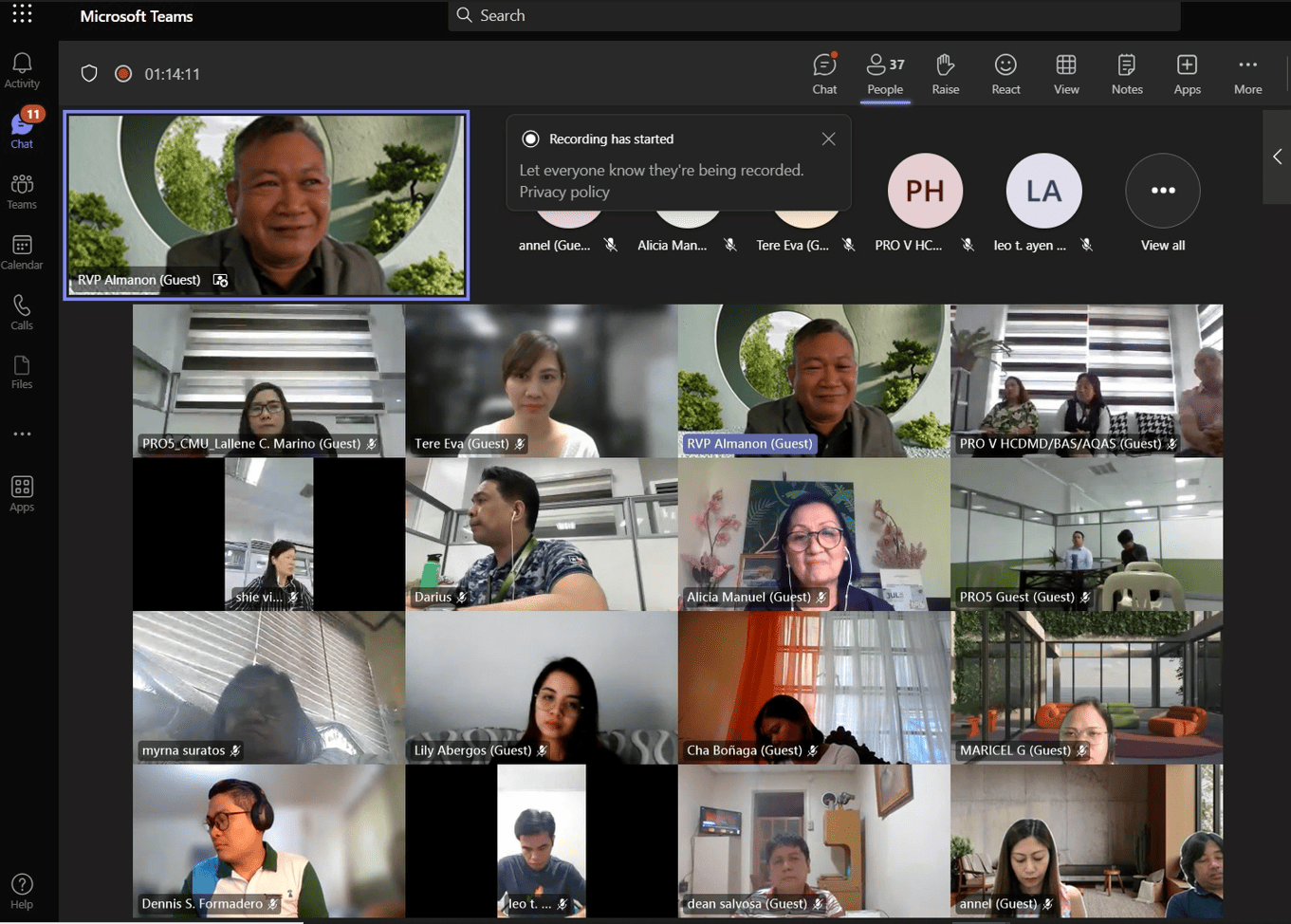
Task: Open Calls in the left sidebar
Action: click(x=22, y=312)
